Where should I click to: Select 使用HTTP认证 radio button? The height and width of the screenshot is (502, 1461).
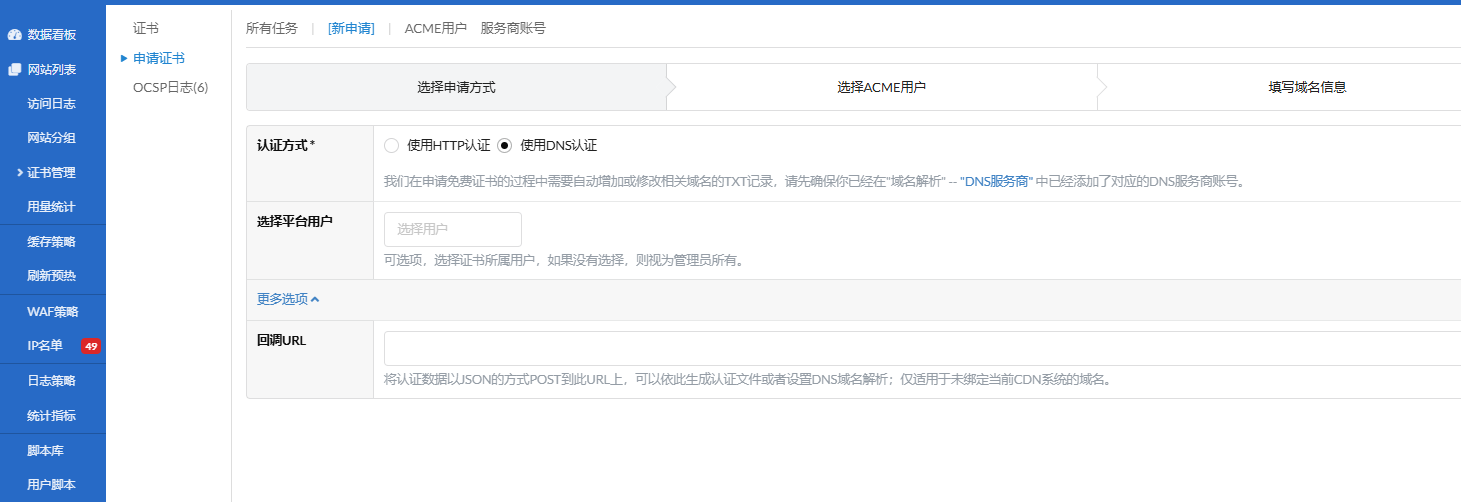coord(392,145)
